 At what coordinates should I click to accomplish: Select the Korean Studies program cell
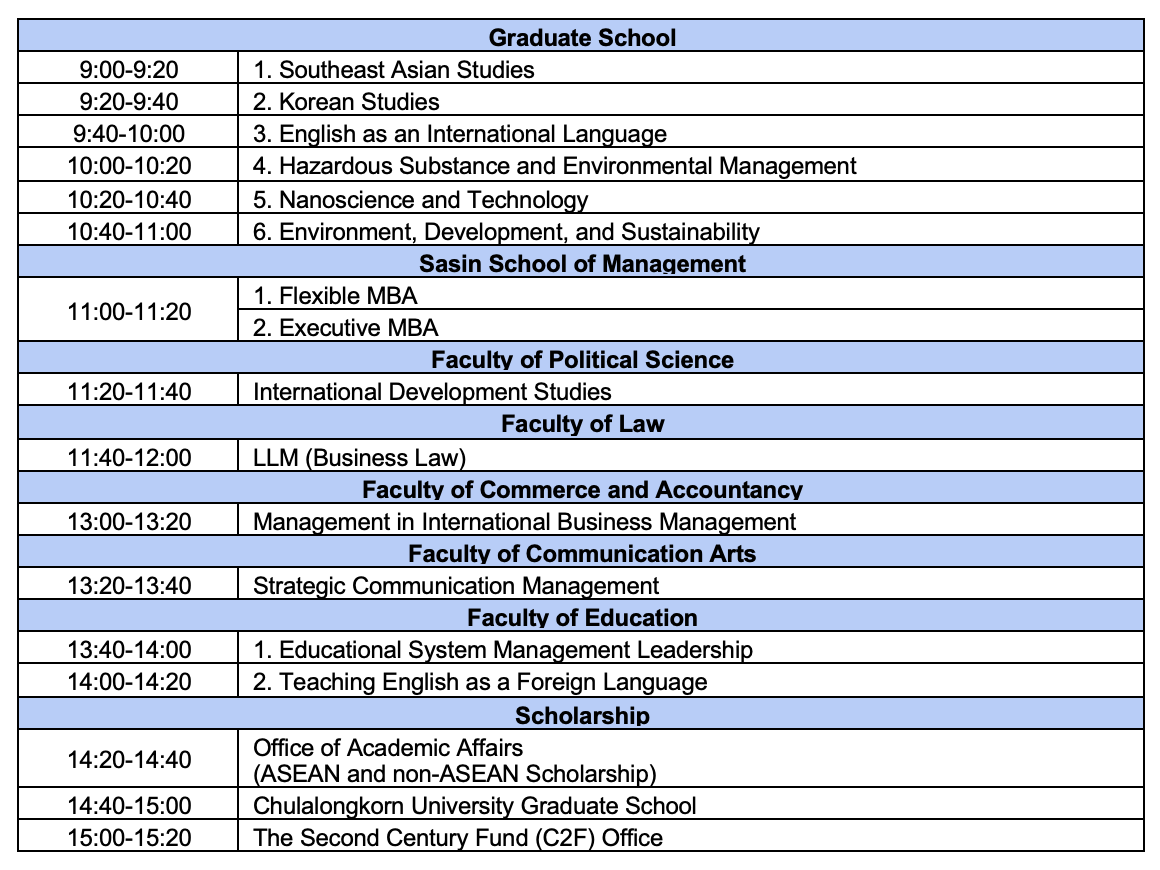(340, 102)
